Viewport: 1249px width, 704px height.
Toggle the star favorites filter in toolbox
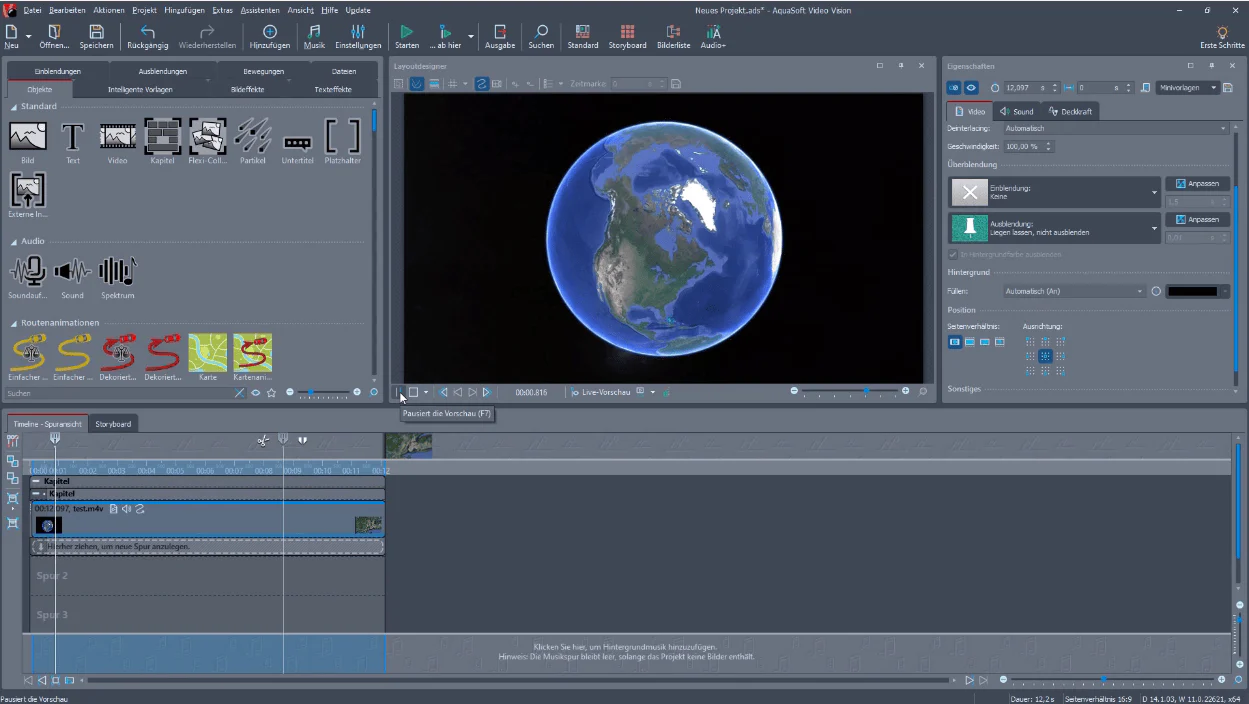click(x=271, y=393)
